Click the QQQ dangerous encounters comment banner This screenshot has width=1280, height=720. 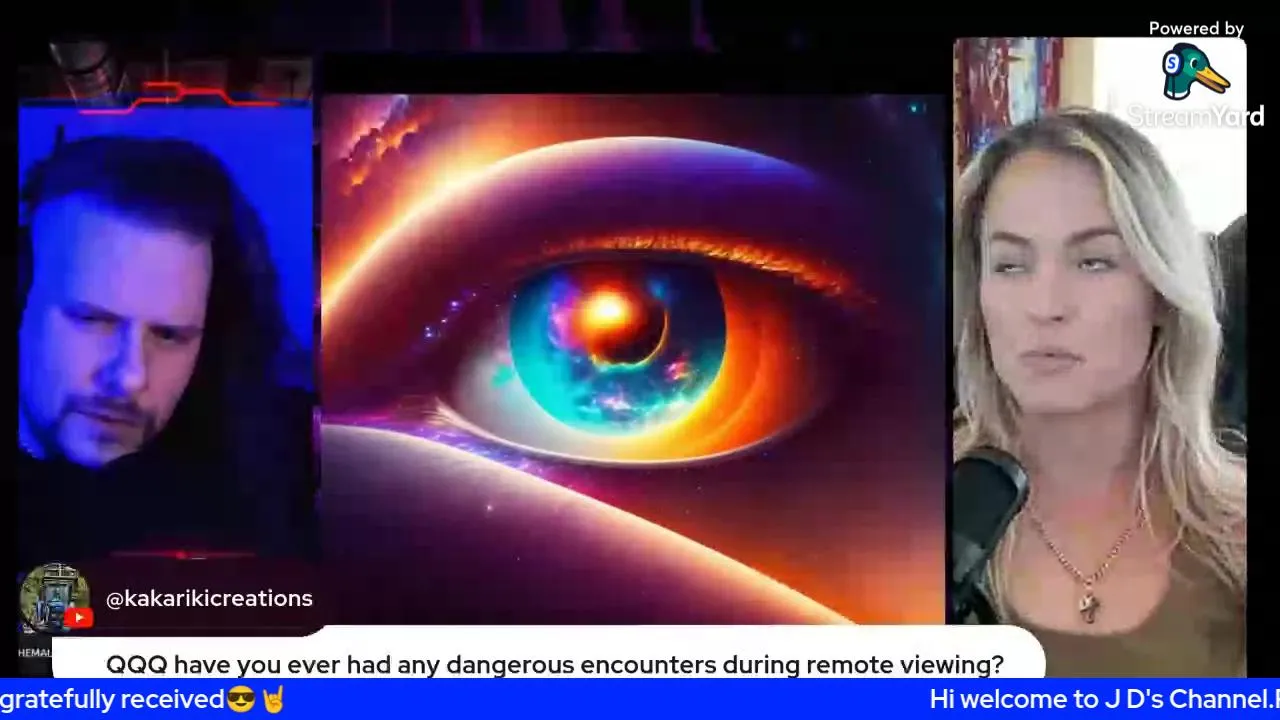click(548, 654)
